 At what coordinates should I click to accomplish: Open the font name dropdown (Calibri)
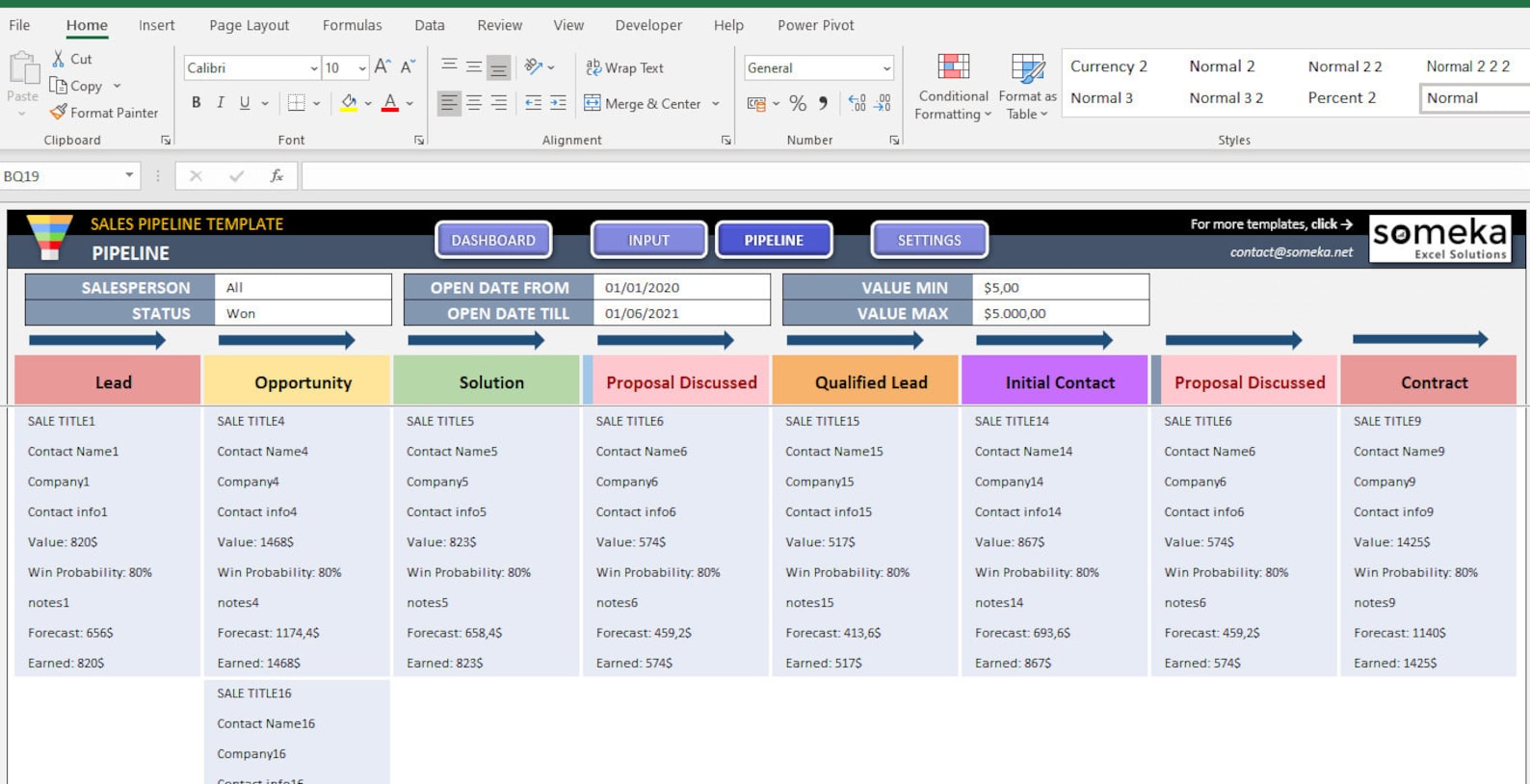point(314,68)
